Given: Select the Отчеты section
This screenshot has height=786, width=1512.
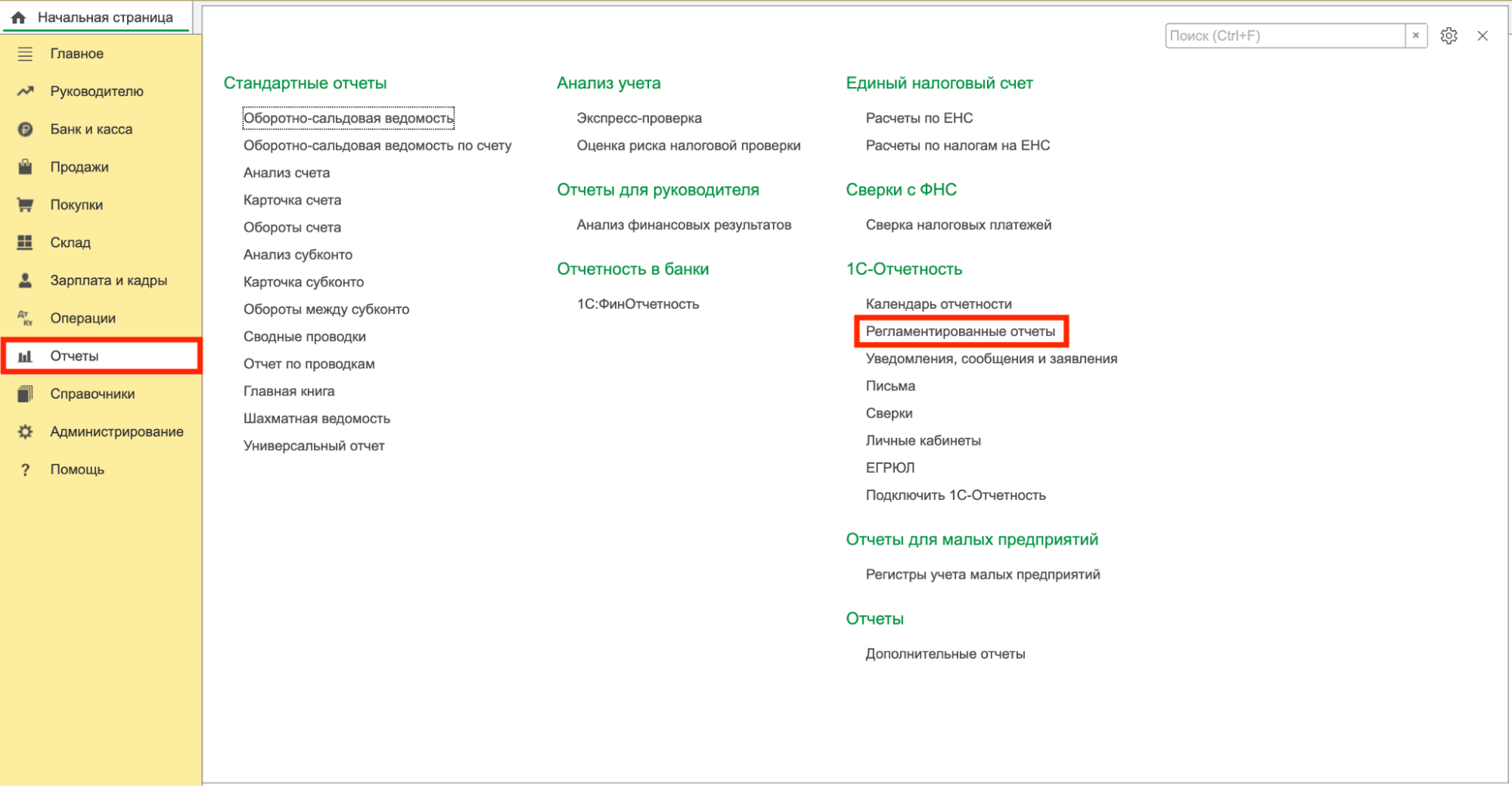Looking at the screenshot, I should coord(101,356).
